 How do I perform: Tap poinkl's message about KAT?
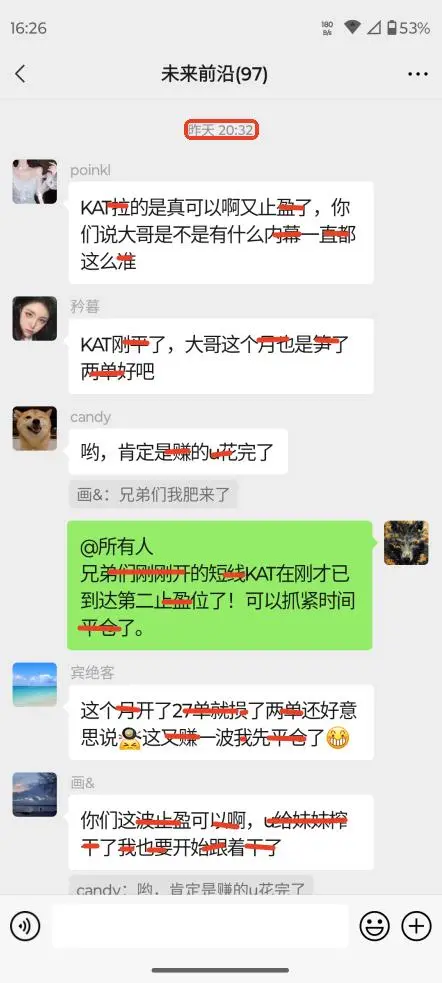[221, 233]
